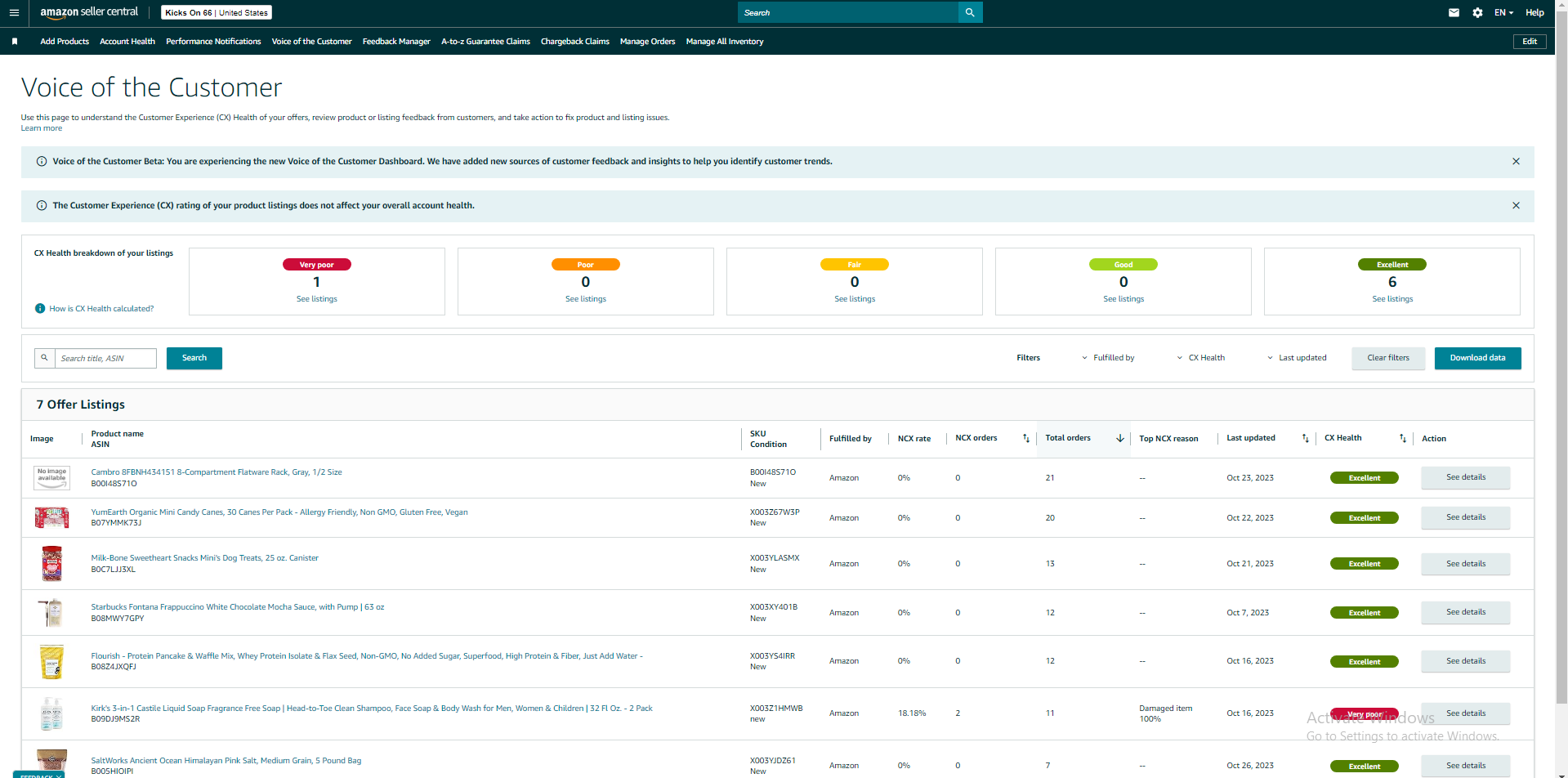Screen dimensions: 1568x778
Task: Click Clear filters button
Action: (x=1388, y=358)
